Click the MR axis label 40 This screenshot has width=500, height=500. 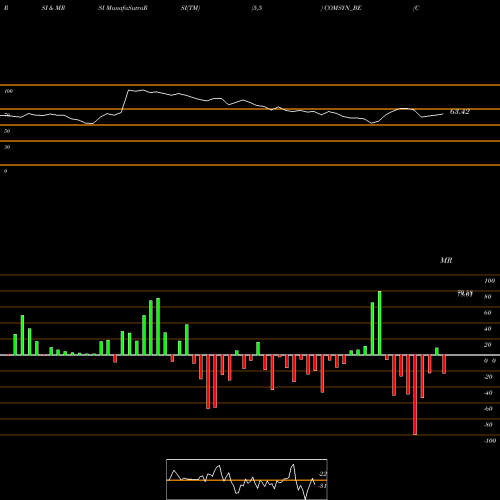click(488, 329)
